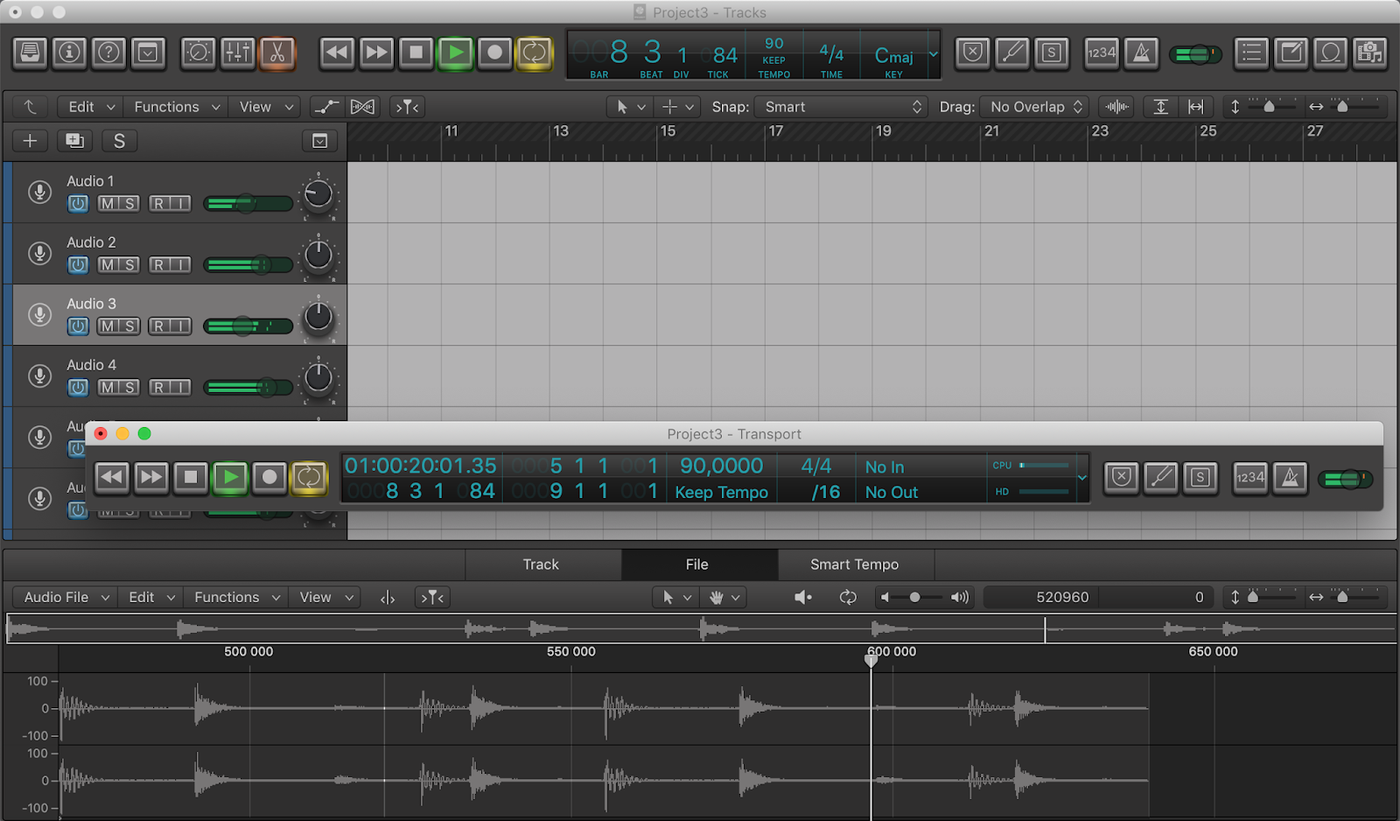Screen dimensions: 1400x821
Task: Open the Note Pads button
Action: 1291,52
